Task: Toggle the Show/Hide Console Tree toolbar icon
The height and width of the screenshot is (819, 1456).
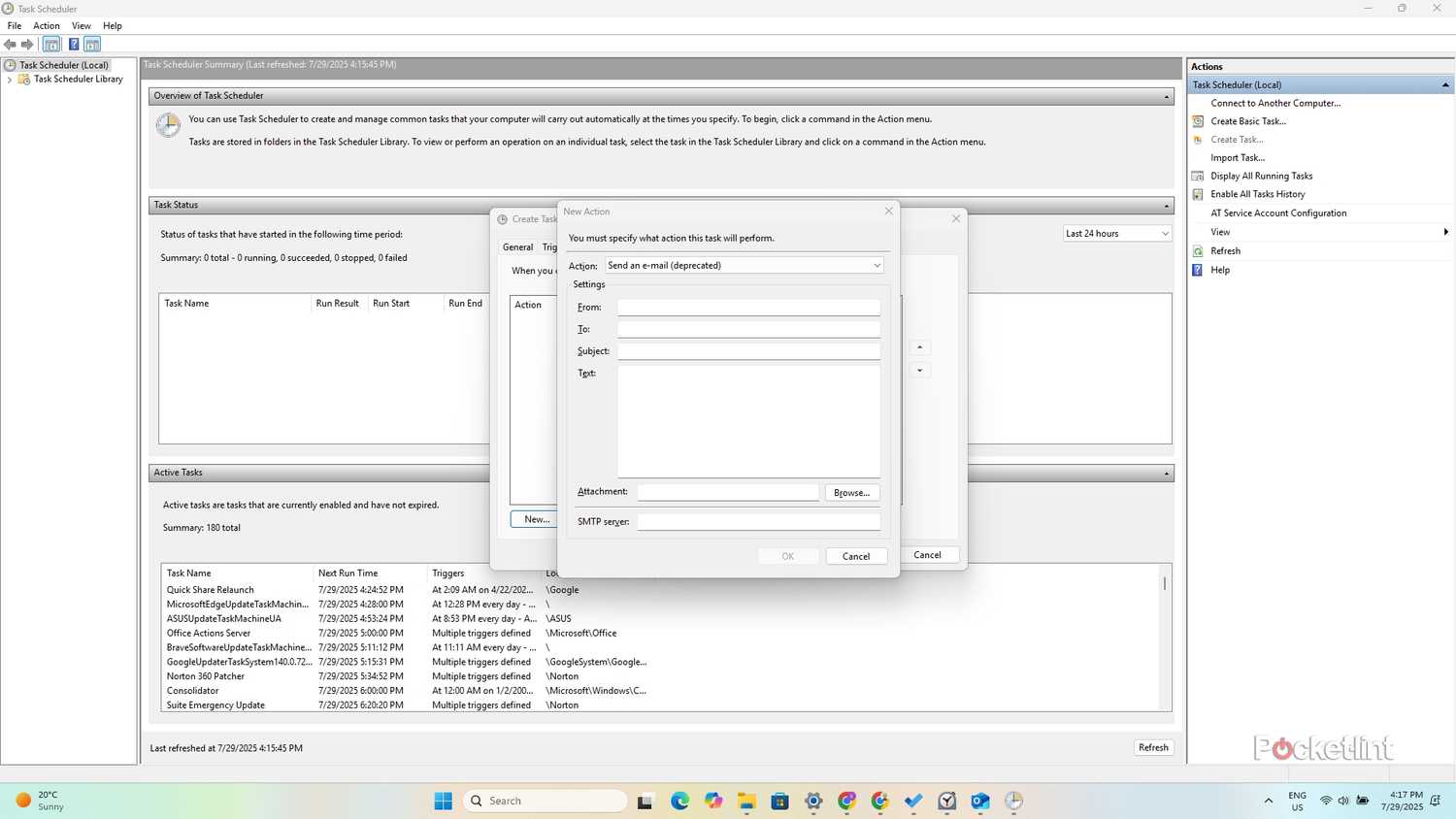Action: (x=50, y=44)
